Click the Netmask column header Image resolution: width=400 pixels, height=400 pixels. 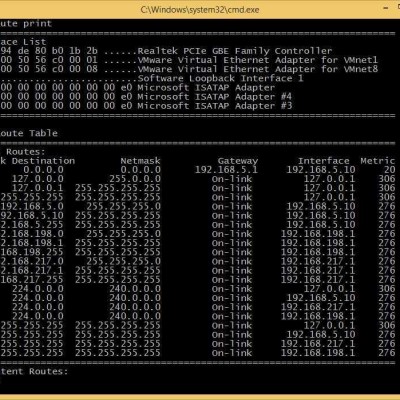pyautogui.click(x=140, y=161)
